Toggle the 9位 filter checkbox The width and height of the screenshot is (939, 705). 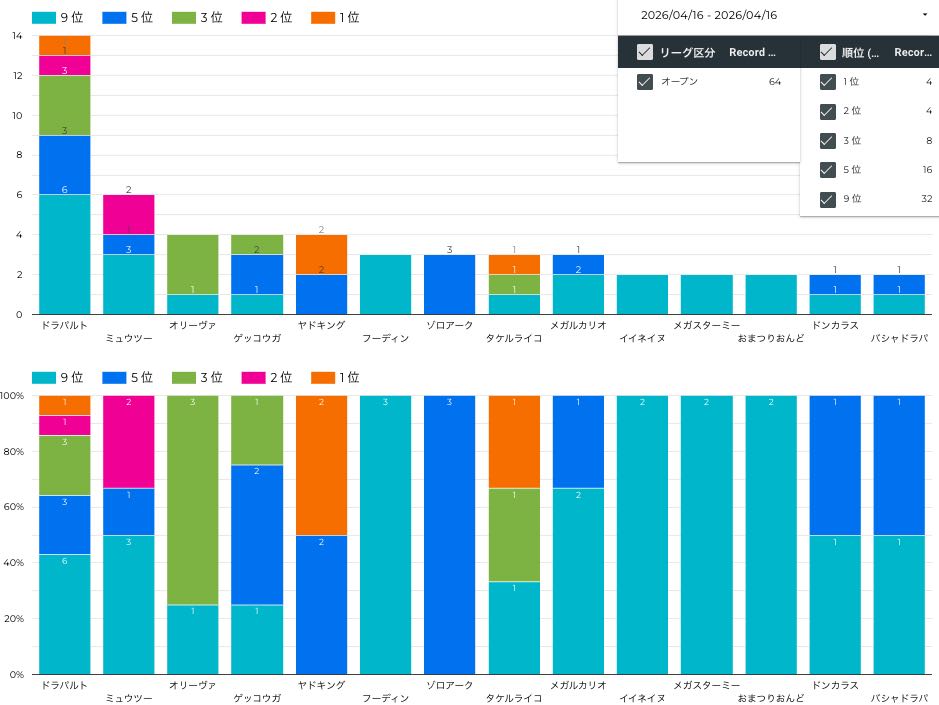coord(827,199)
